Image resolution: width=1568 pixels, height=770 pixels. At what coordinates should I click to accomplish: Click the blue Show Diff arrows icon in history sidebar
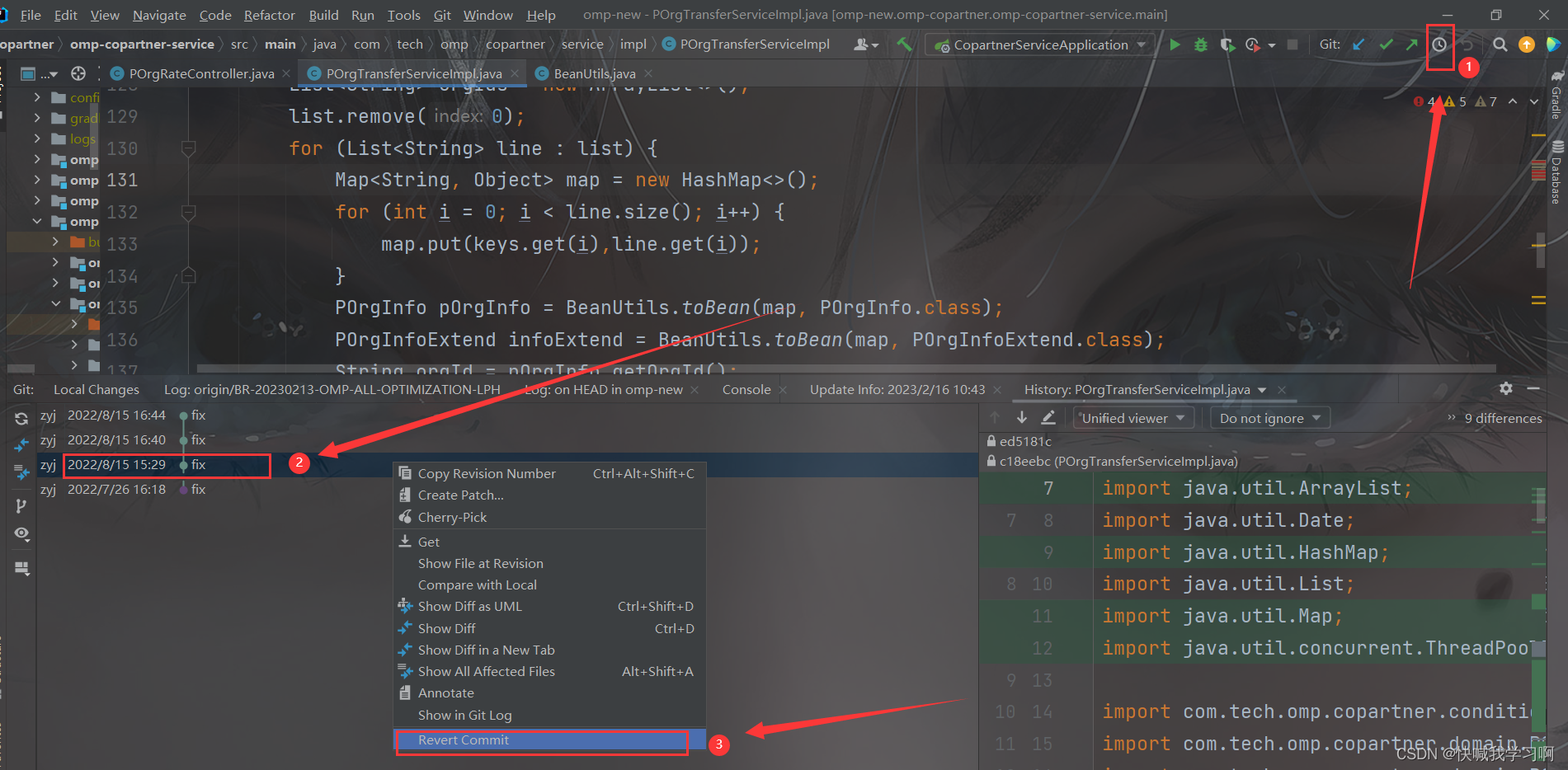21,445
